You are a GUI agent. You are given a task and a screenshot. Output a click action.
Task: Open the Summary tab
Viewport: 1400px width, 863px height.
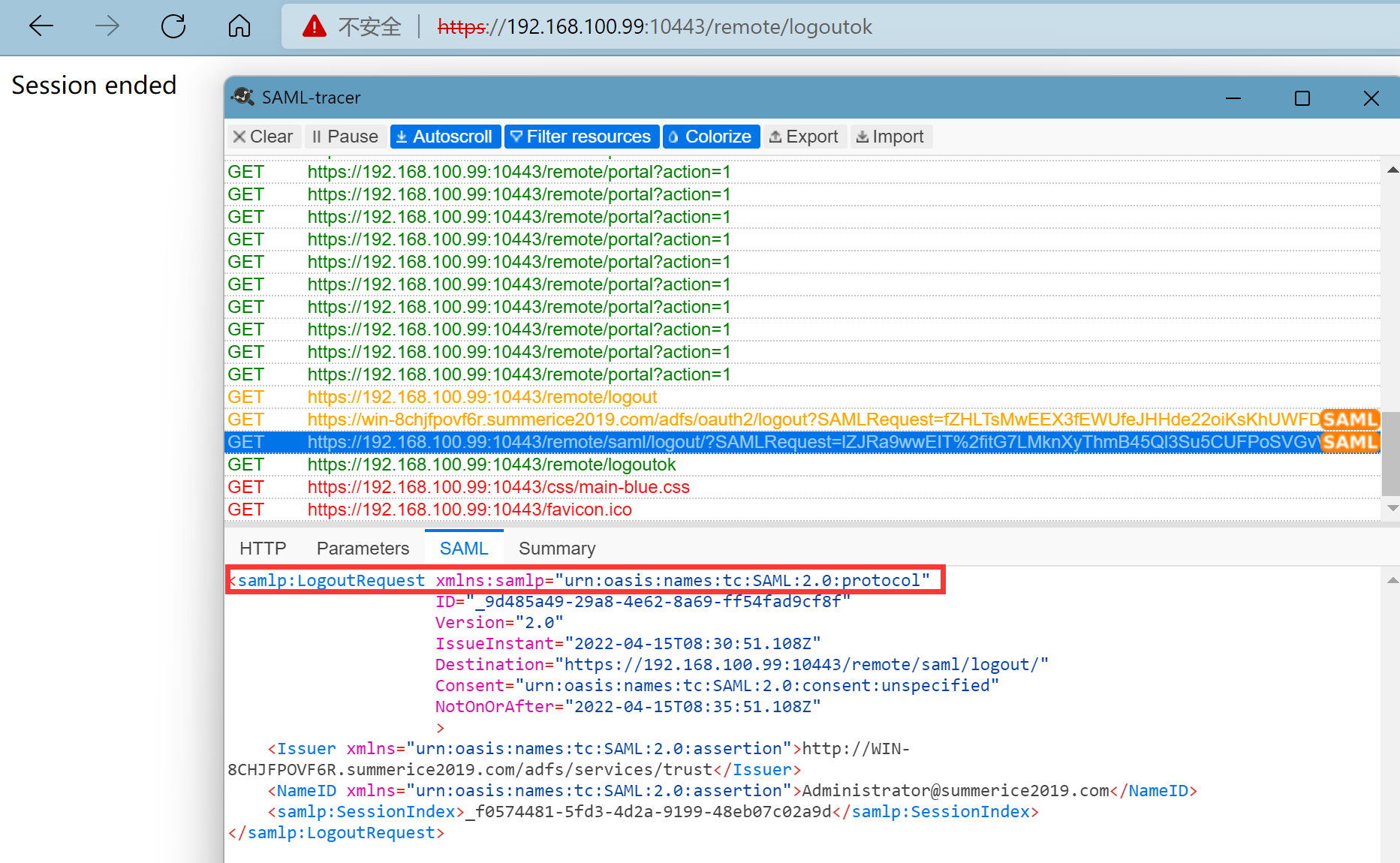[x=556, y=549]
